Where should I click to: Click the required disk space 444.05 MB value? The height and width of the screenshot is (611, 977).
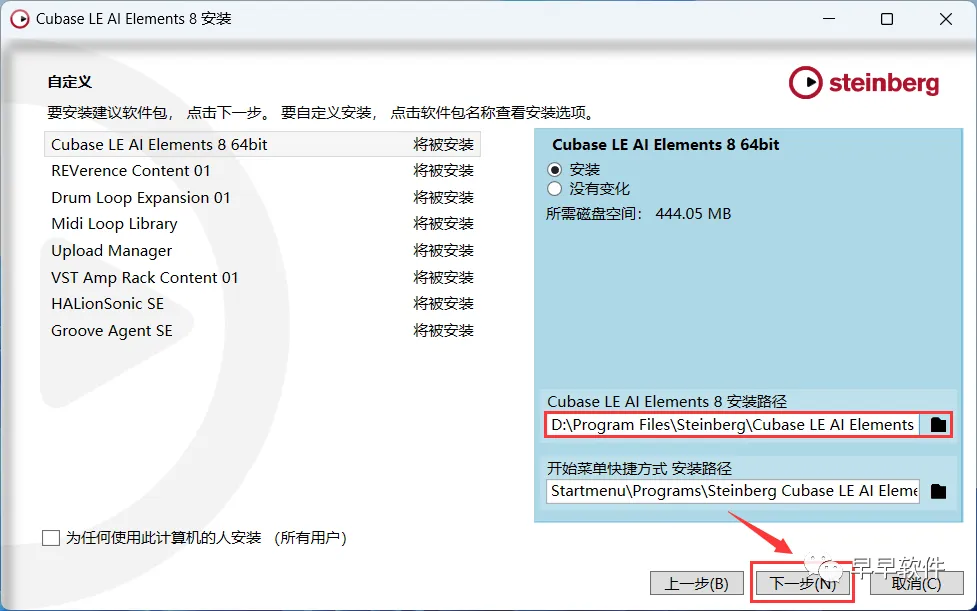pyautogui.click(x=693, y=214)
